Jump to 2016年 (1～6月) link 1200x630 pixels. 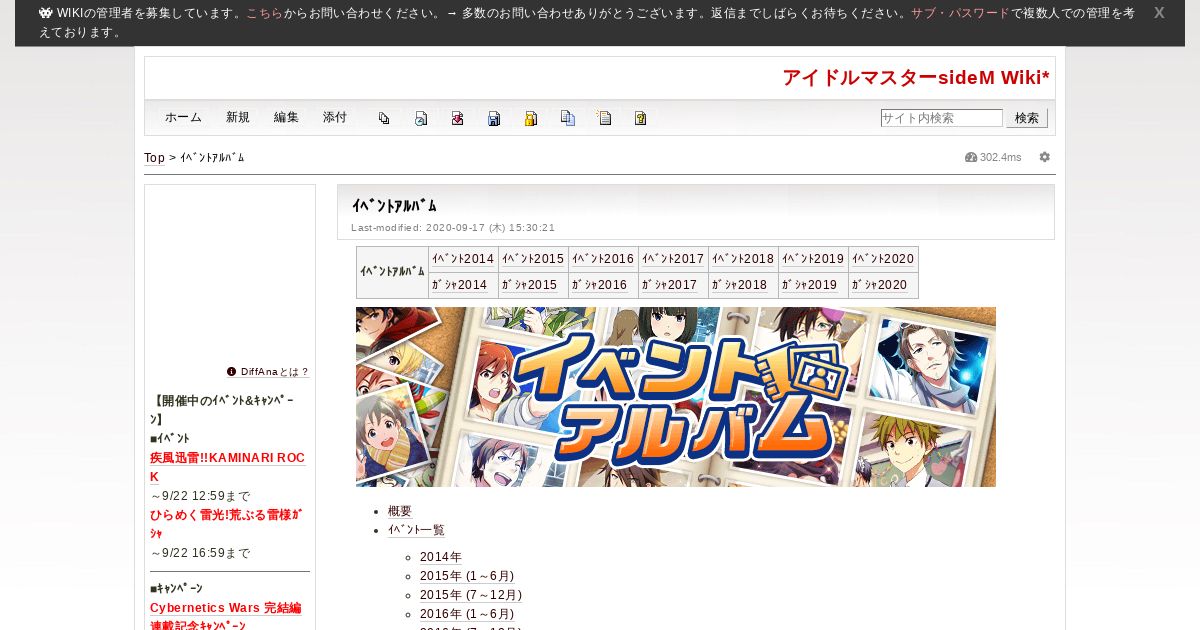coord(467,614)
